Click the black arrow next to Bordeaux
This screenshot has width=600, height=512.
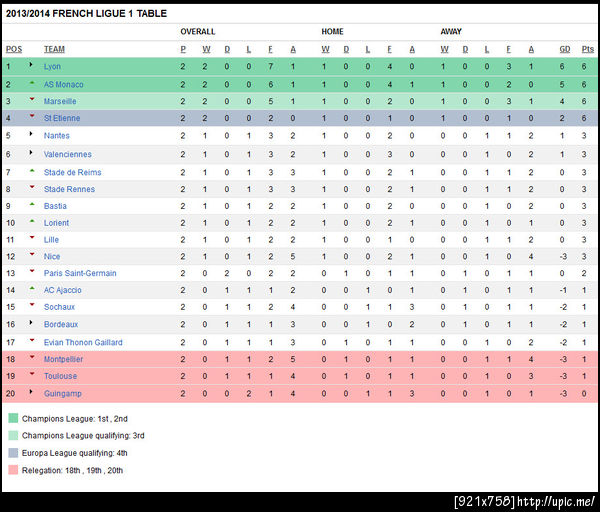click(32, 323)
